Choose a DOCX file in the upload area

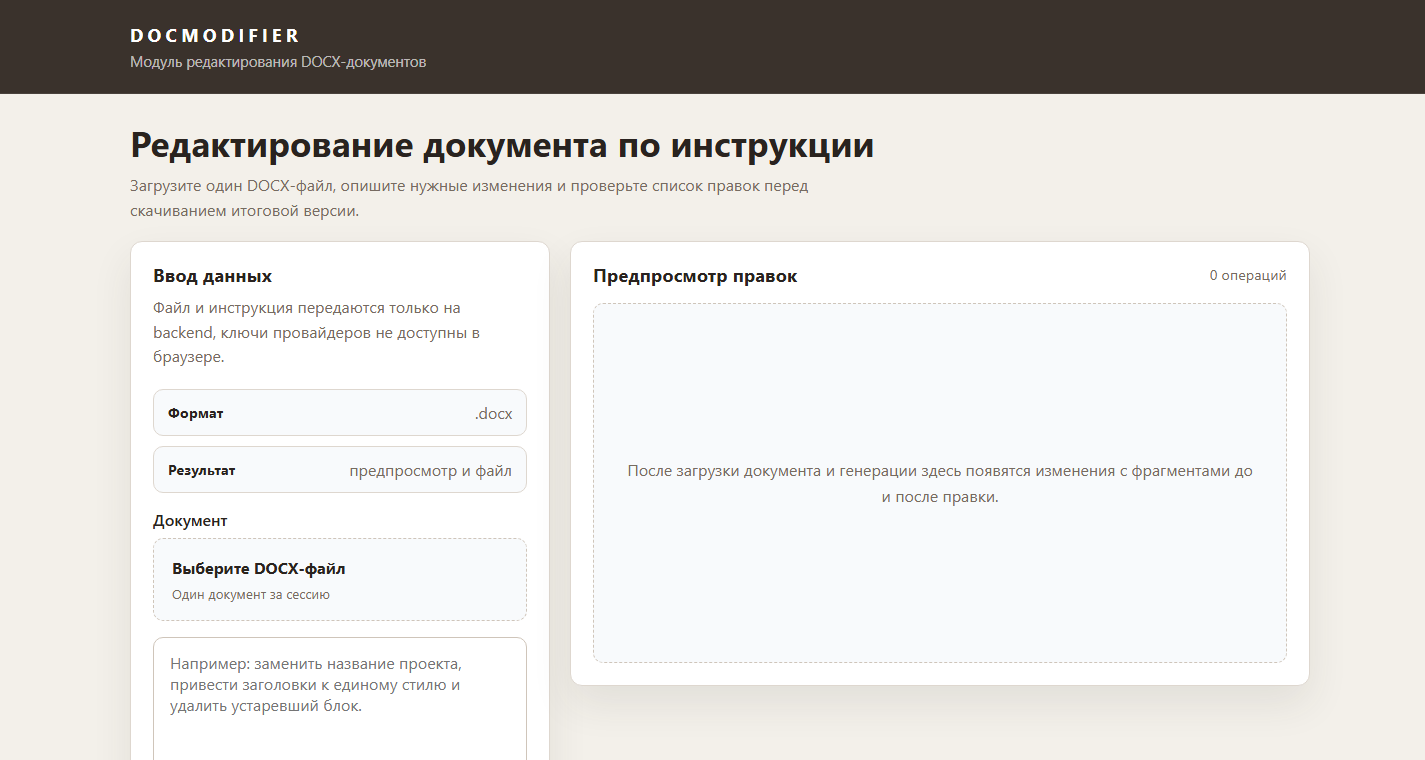pos(340,580)
